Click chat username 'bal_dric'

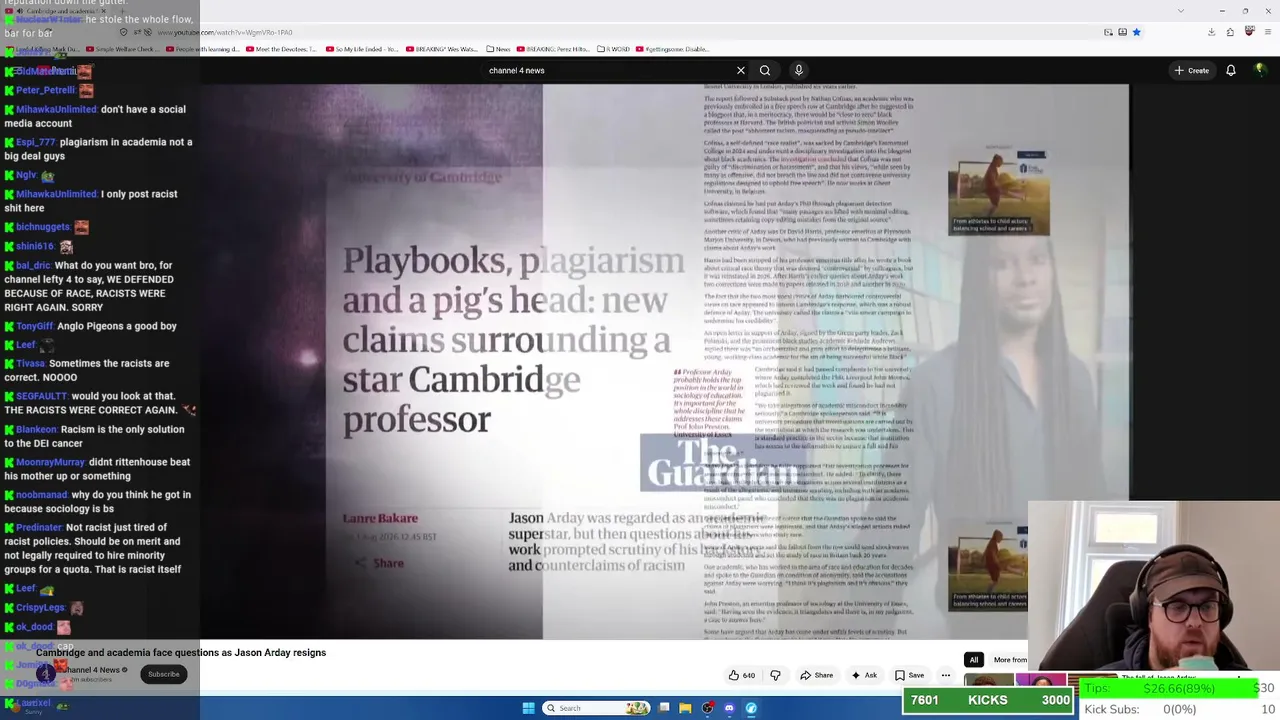click(33, 266)
